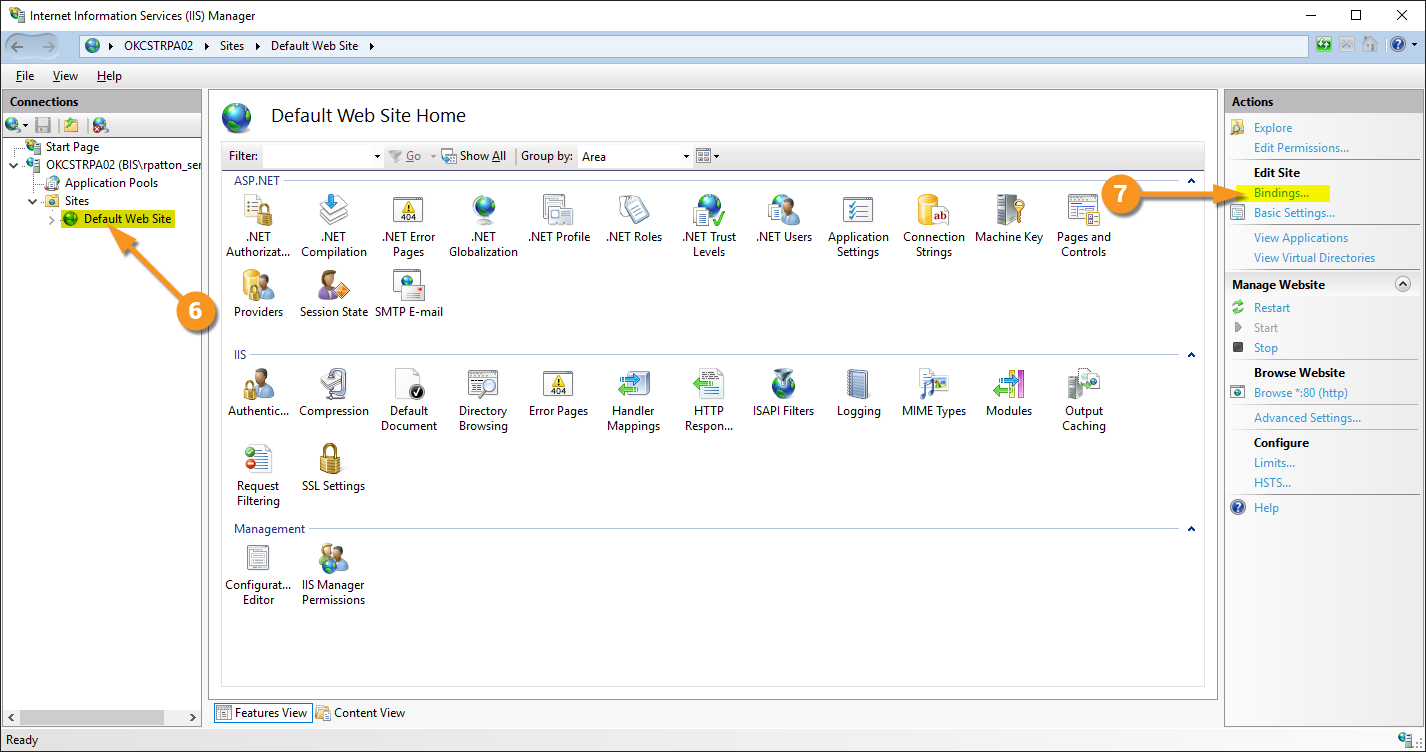
Task: Open .NET Authorization Rules feature icon
Action: click(258, 226)
